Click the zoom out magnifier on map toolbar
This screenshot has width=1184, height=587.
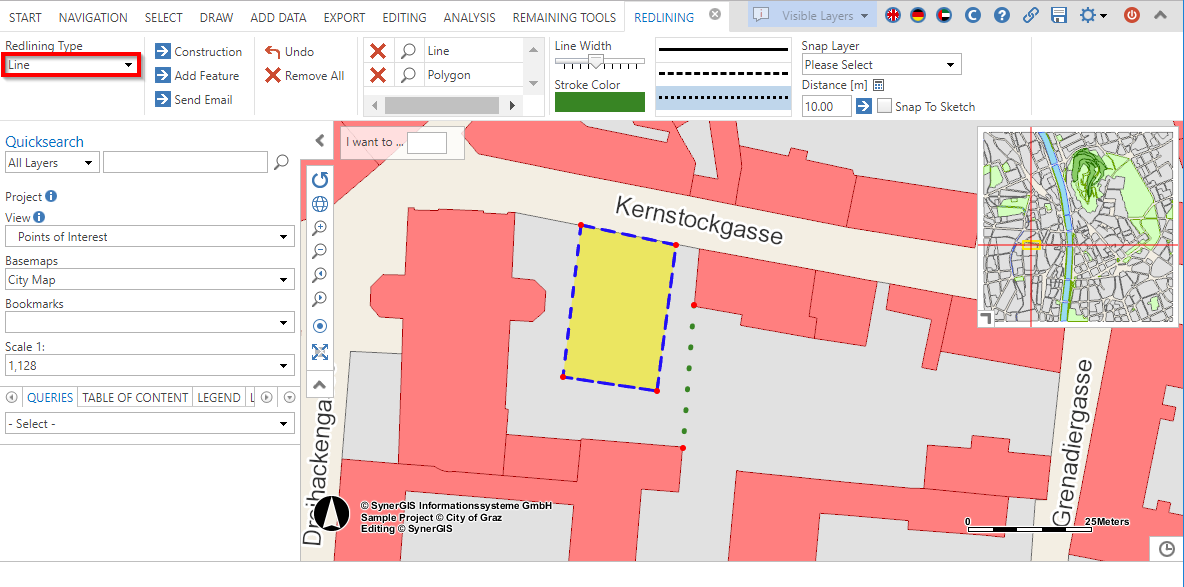[320, 251]
